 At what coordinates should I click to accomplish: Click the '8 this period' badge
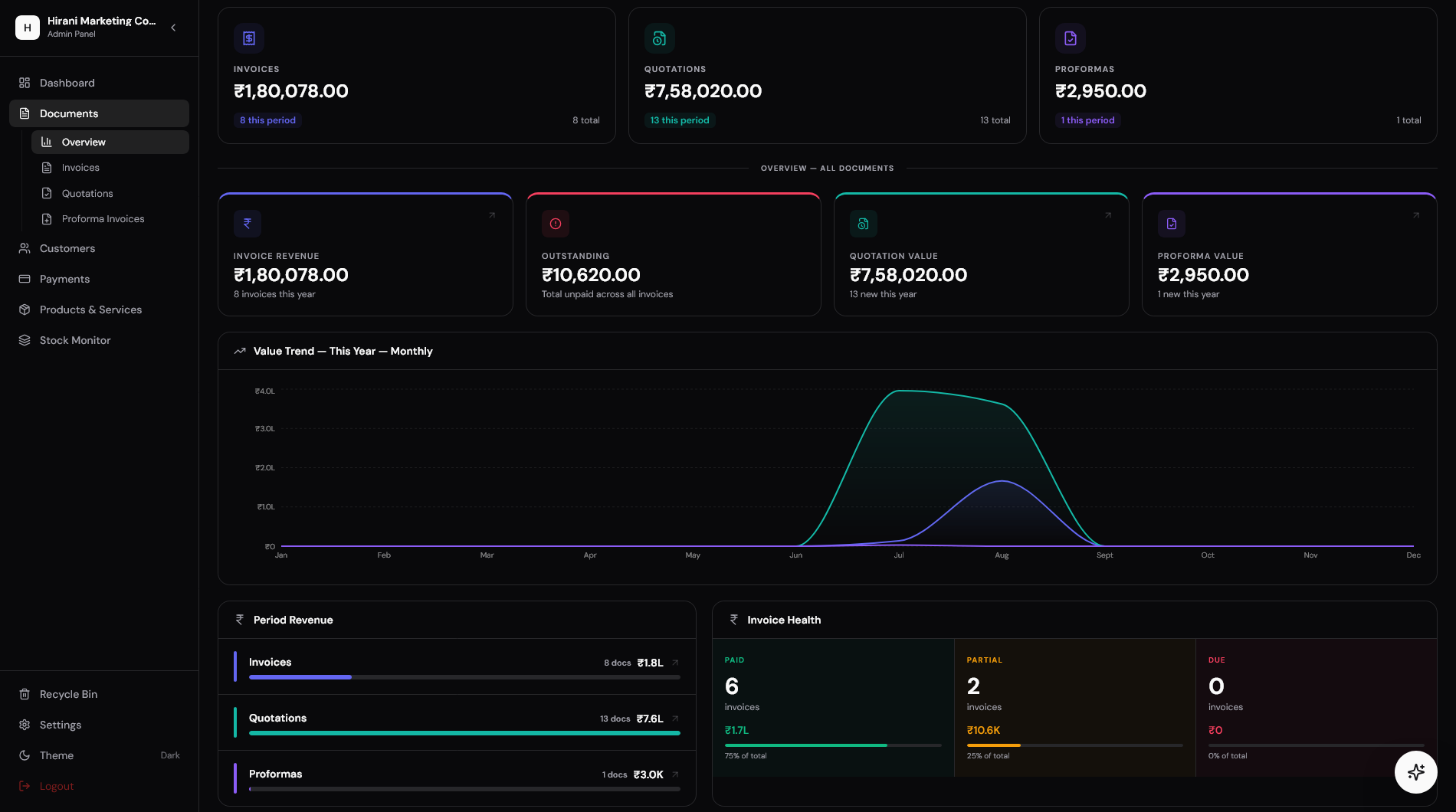(267, 120)
